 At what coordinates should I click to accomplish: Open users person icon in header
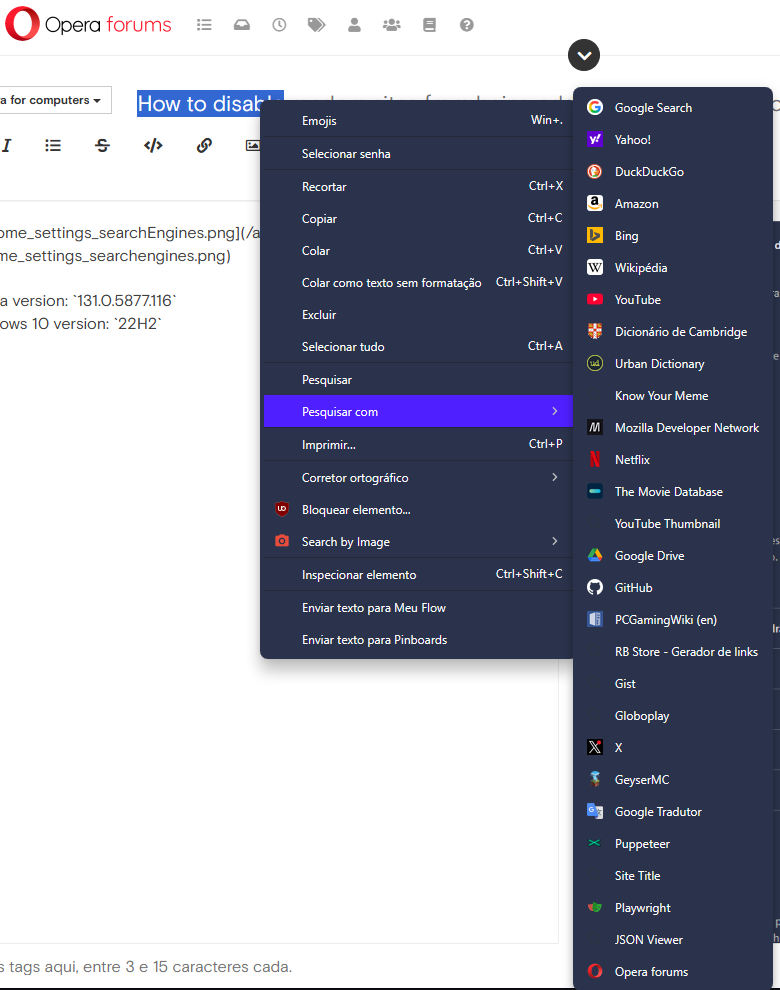click(x=354, y=25)
